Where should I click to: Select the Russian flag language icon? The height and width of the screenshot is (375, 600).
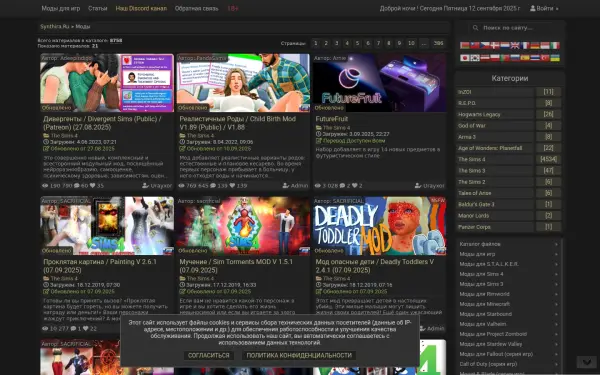515,58
